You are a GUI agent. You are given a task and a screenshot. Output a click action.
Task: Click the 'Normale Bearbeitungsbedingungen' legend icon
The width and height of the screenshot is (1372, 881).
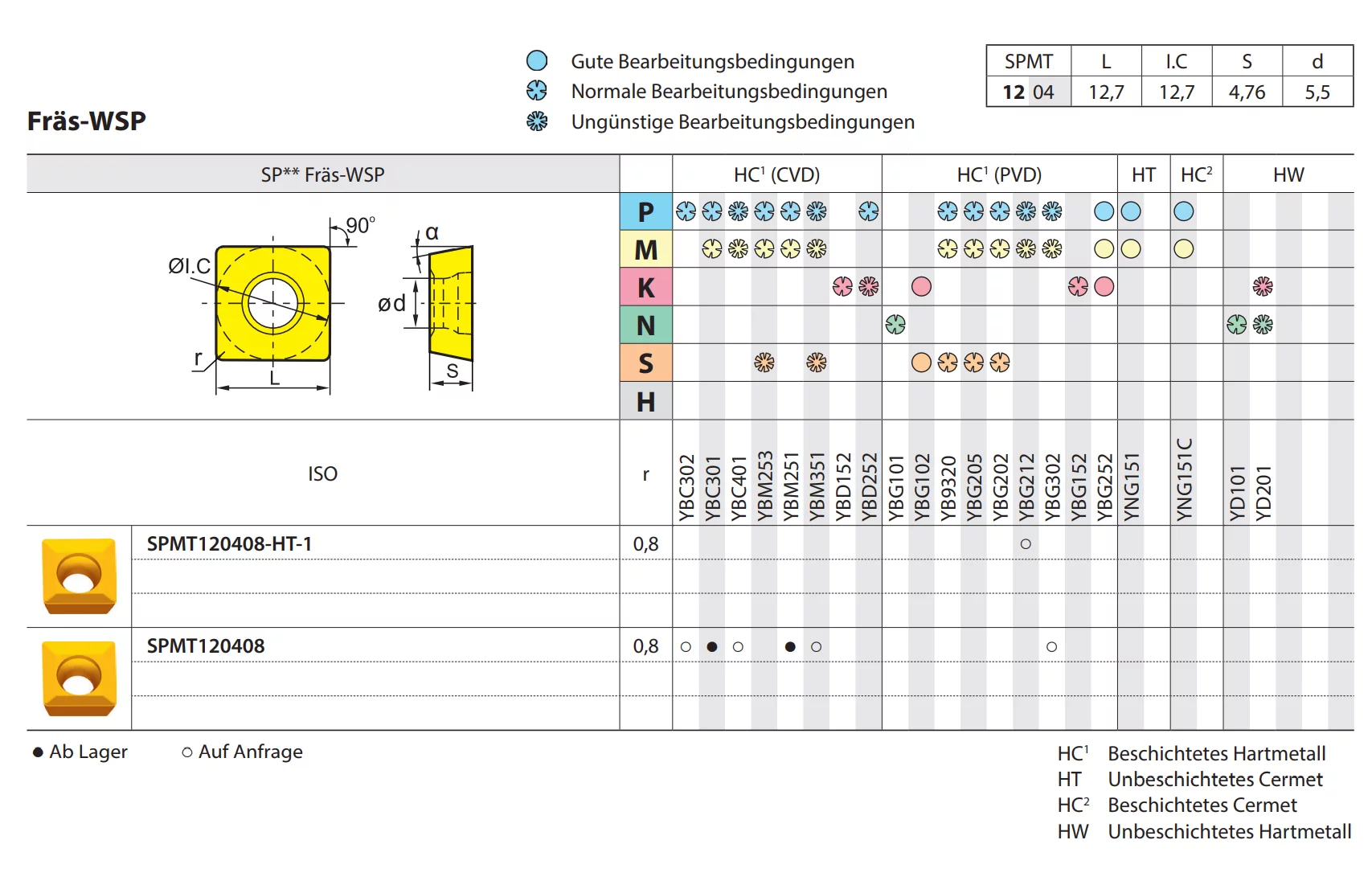coord(536,91)
